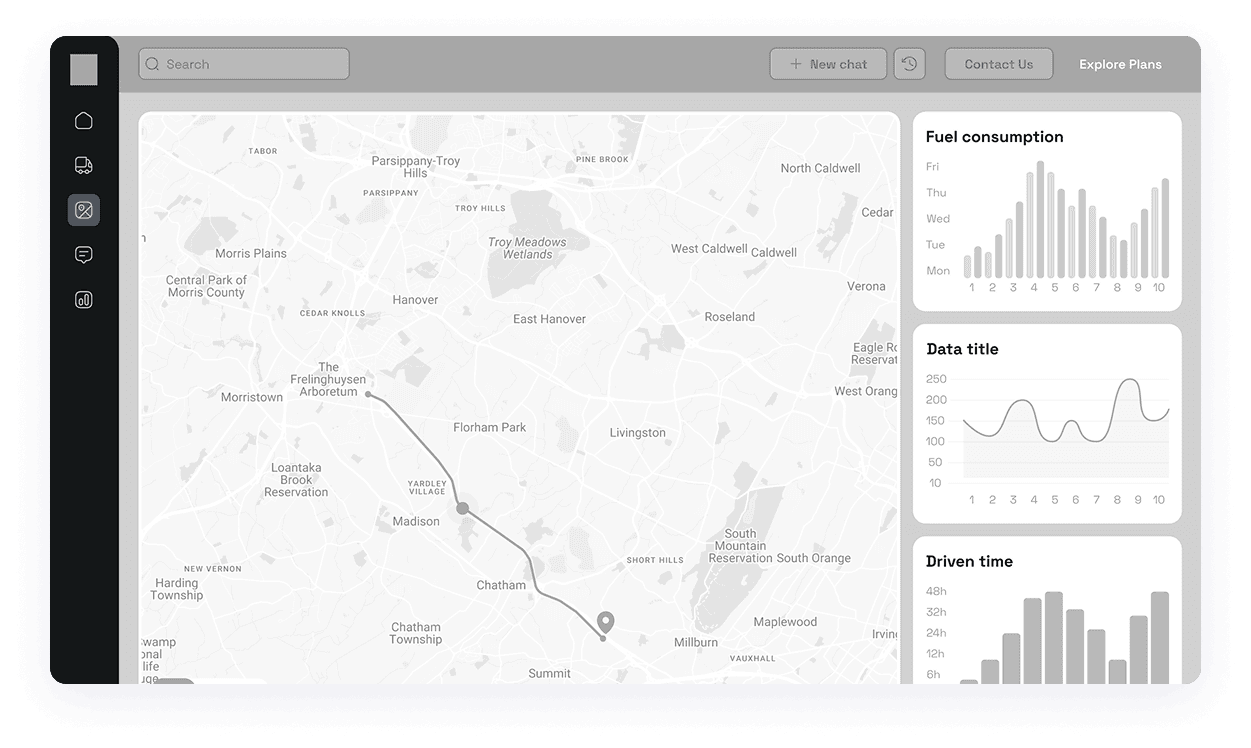
Task: Open the chat messages sidebar icon
Action: coord(84,254)
